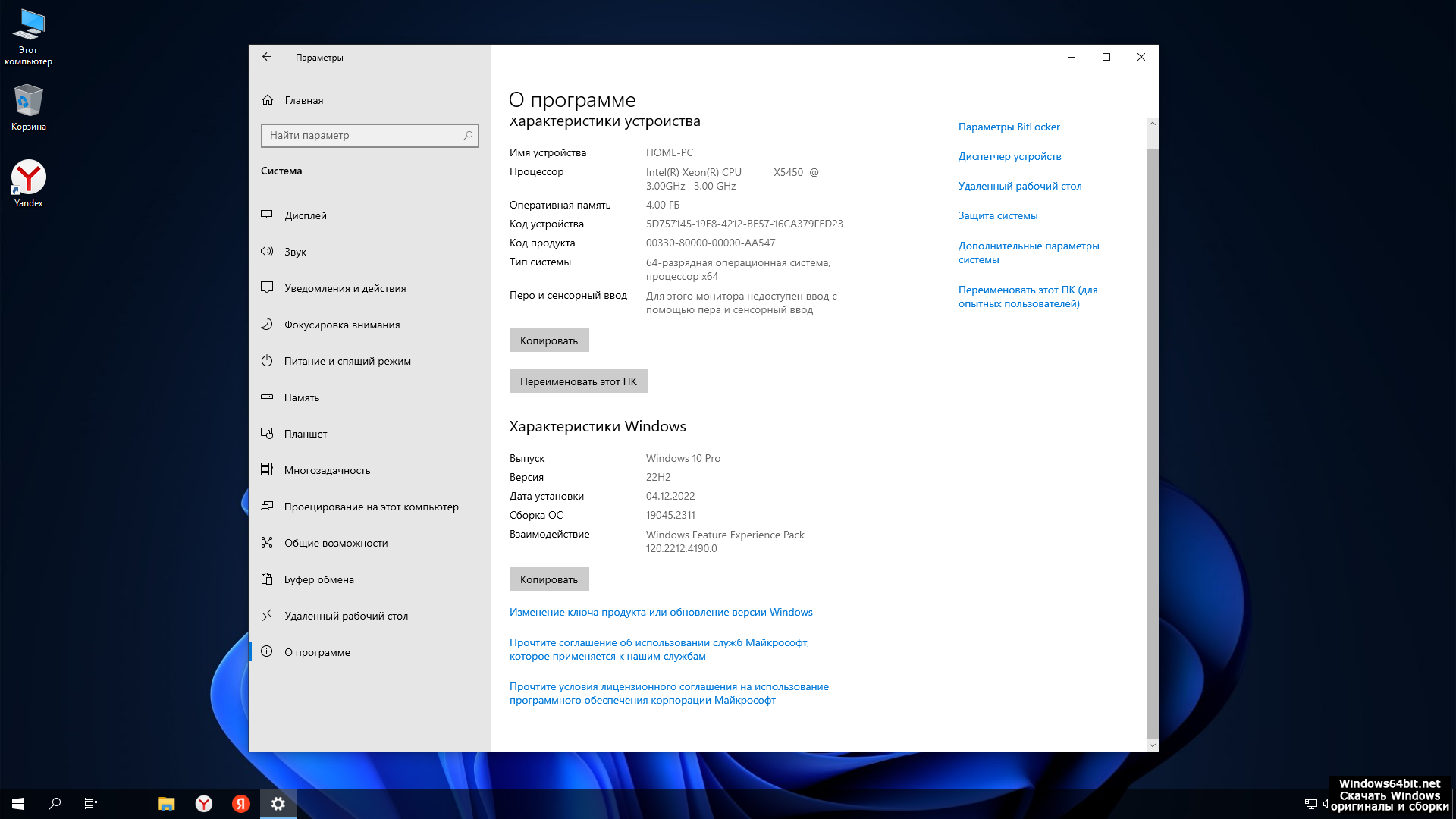
Task: Click the back arrow in Settings
Action: point(267,57)
